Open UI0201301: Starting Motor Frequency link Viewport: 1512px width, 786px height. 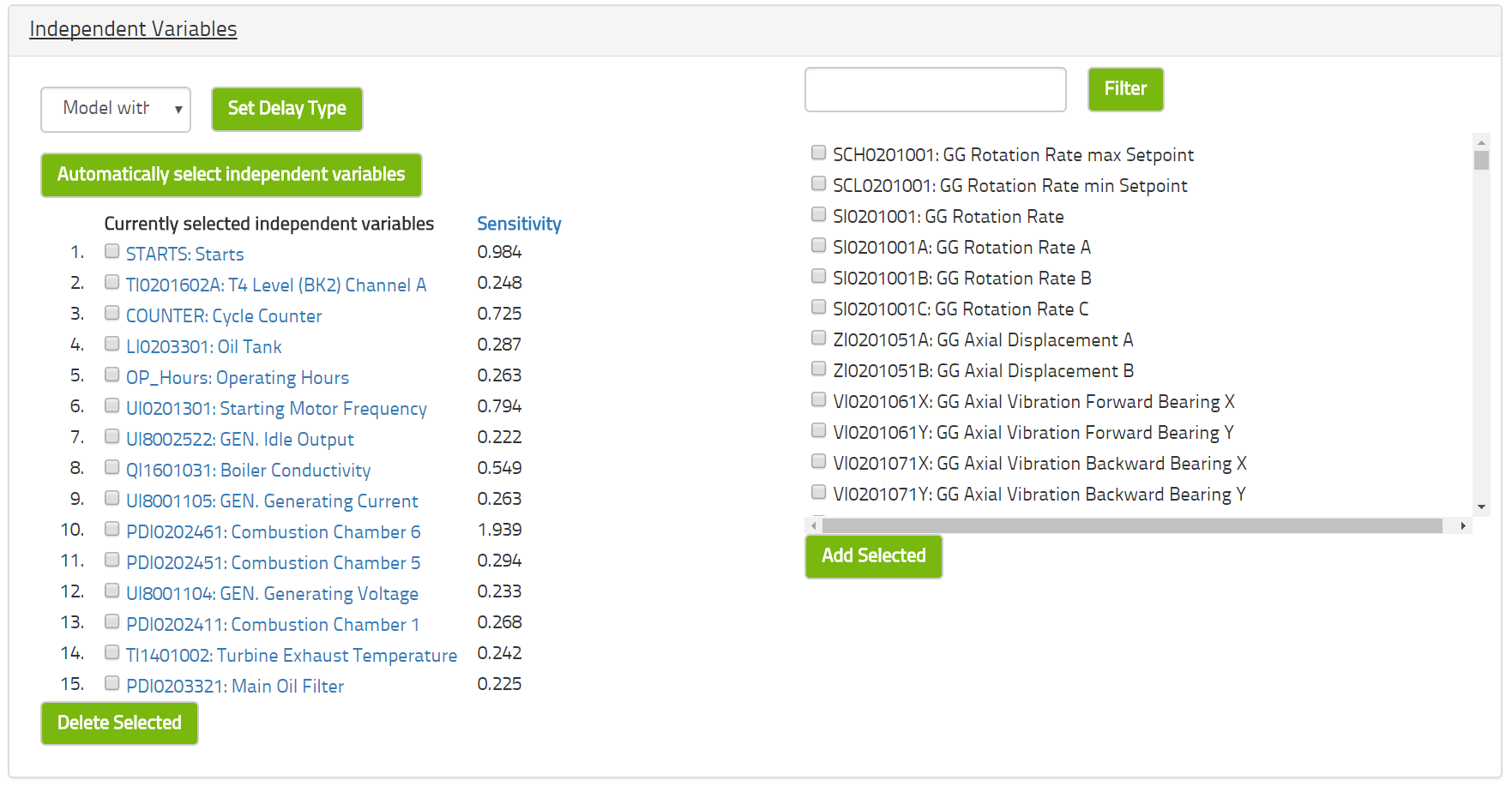pos(276,409)
